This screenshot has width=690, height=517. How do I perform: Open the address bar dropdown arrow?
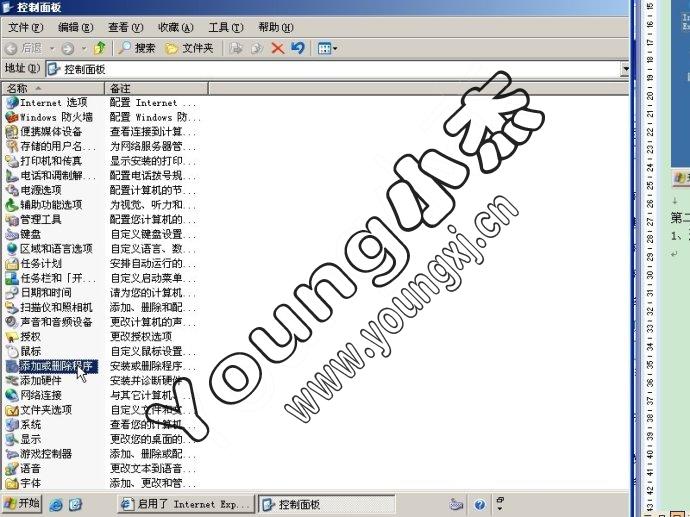click(x=625, y=69)
